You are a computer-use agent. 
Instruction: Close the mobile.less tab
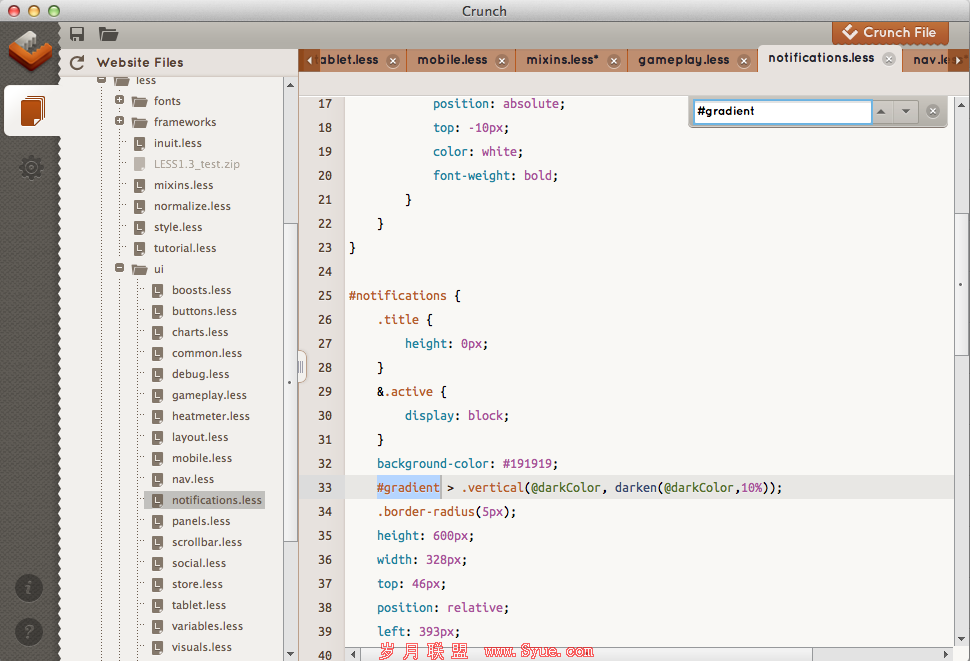point(502,61)
